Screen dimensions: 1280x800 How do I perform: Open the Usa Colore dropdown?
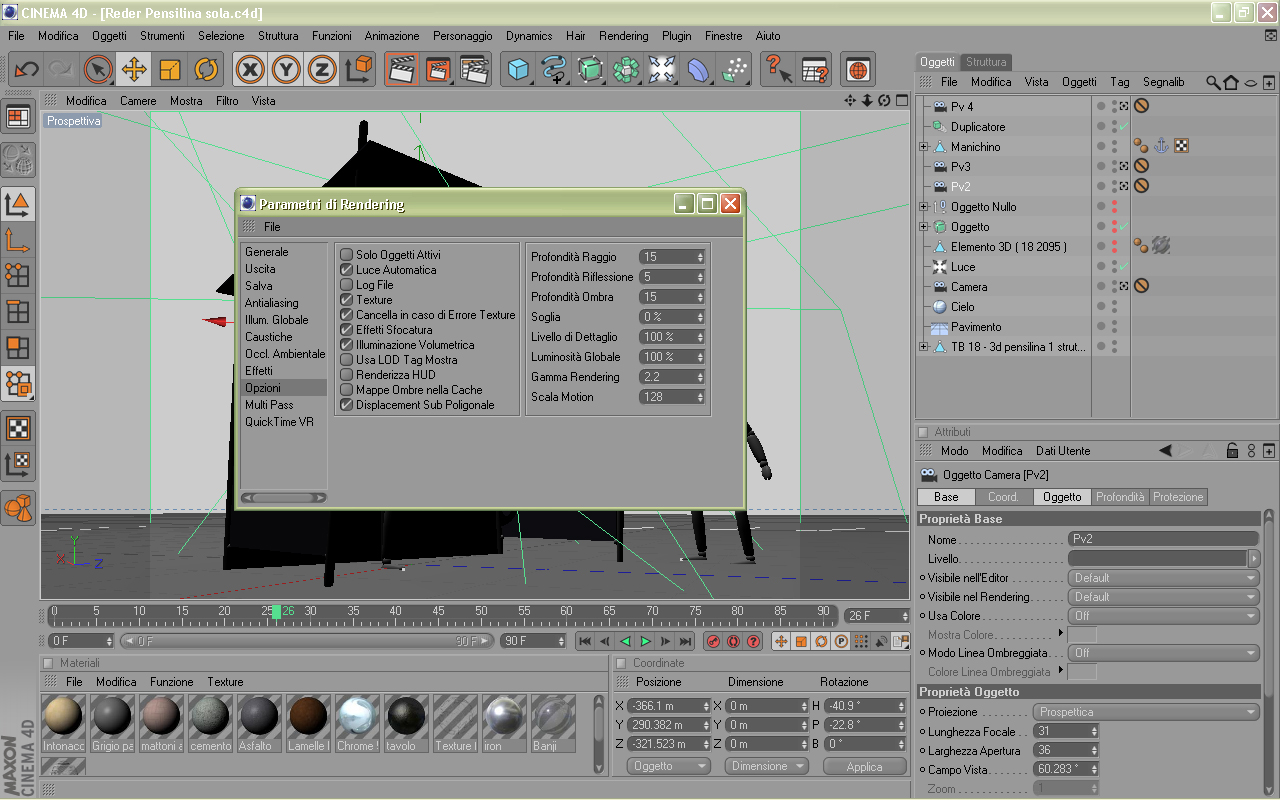coord(1164,616)
